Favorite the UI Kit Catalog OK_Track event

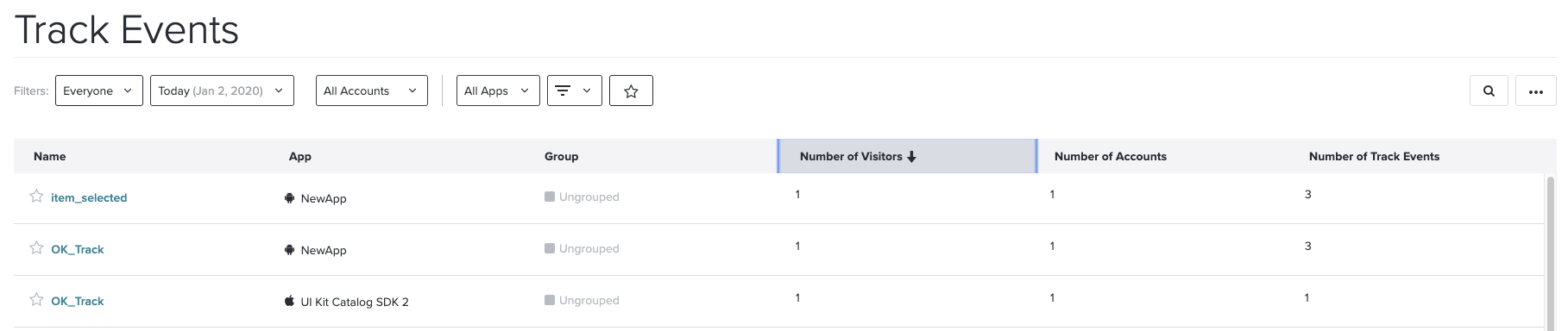pos(36,299)
